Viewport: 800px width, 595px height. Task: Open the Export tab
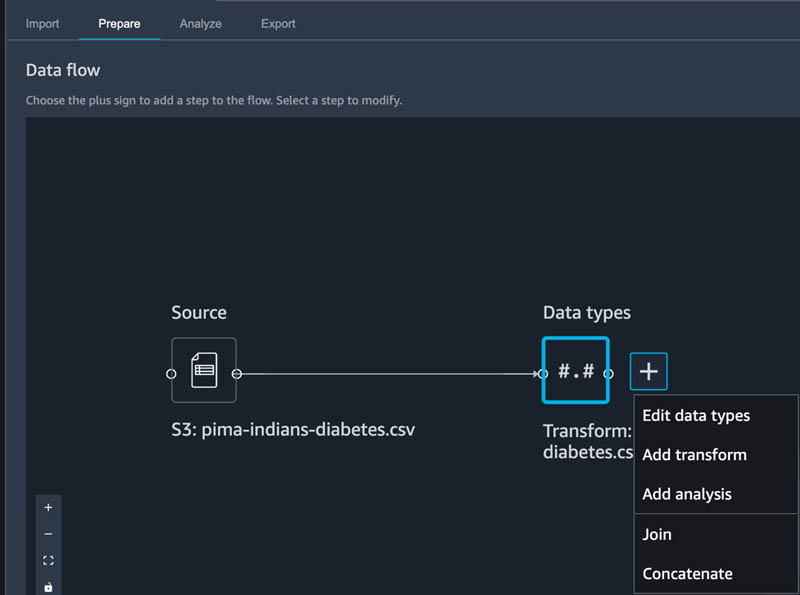pyautogui.click(x=278, y=24)
